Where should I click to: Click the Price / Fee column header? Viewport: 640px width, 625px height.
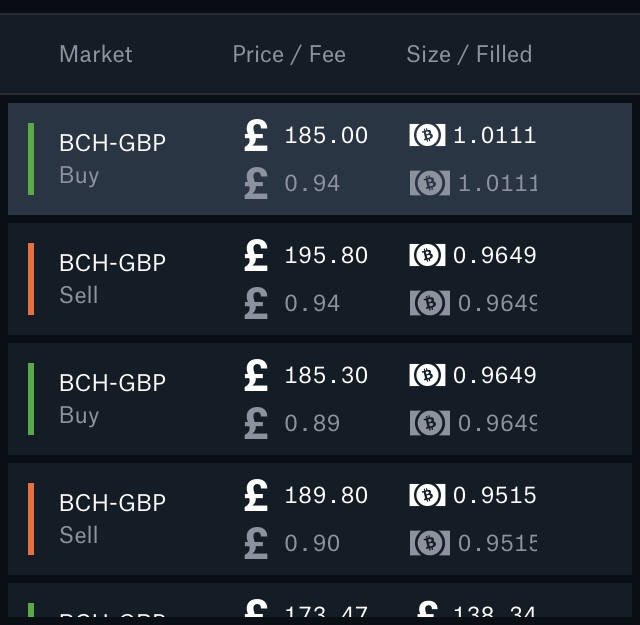289,54
